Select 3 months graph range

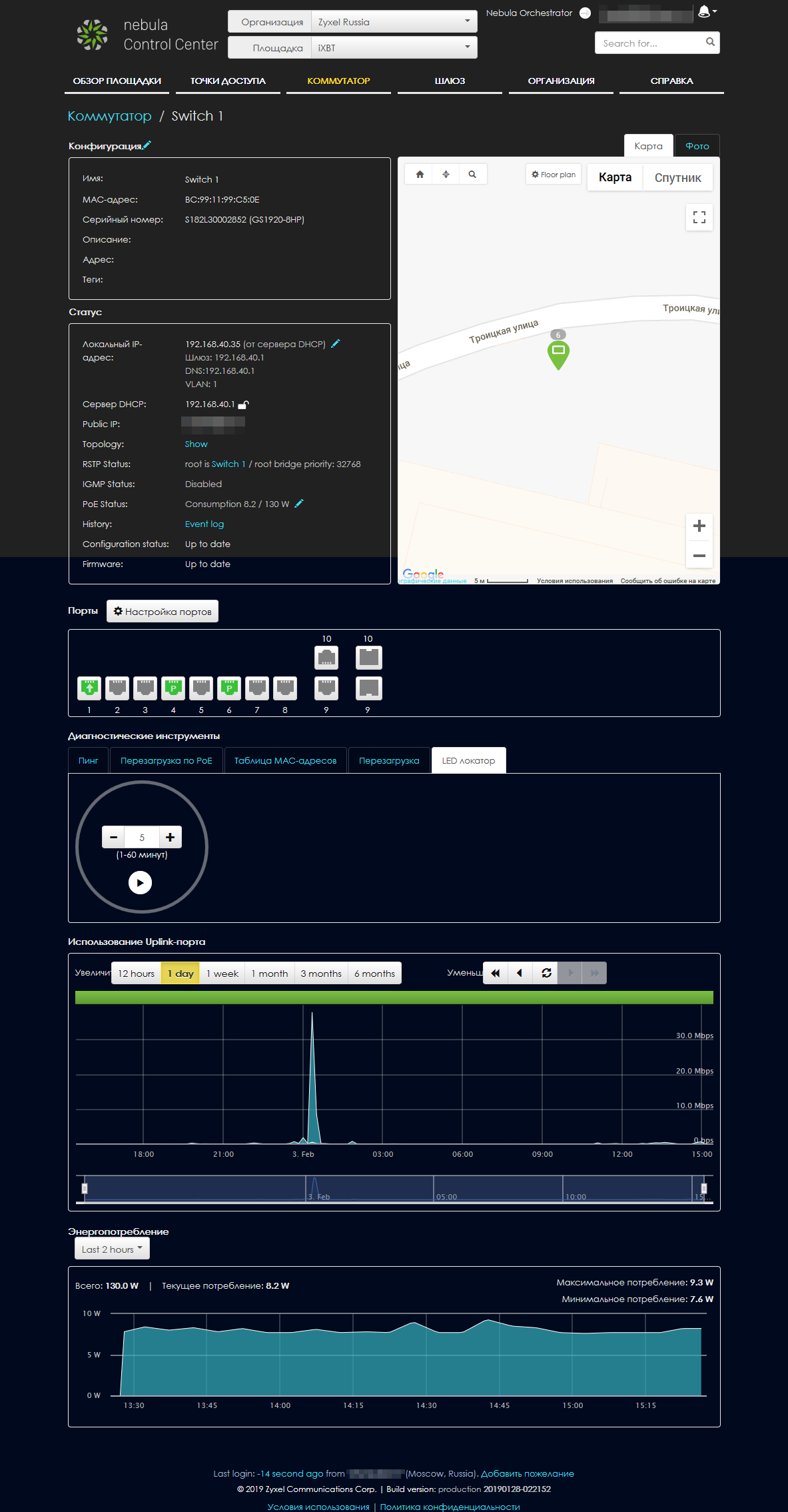click(321, 973)
